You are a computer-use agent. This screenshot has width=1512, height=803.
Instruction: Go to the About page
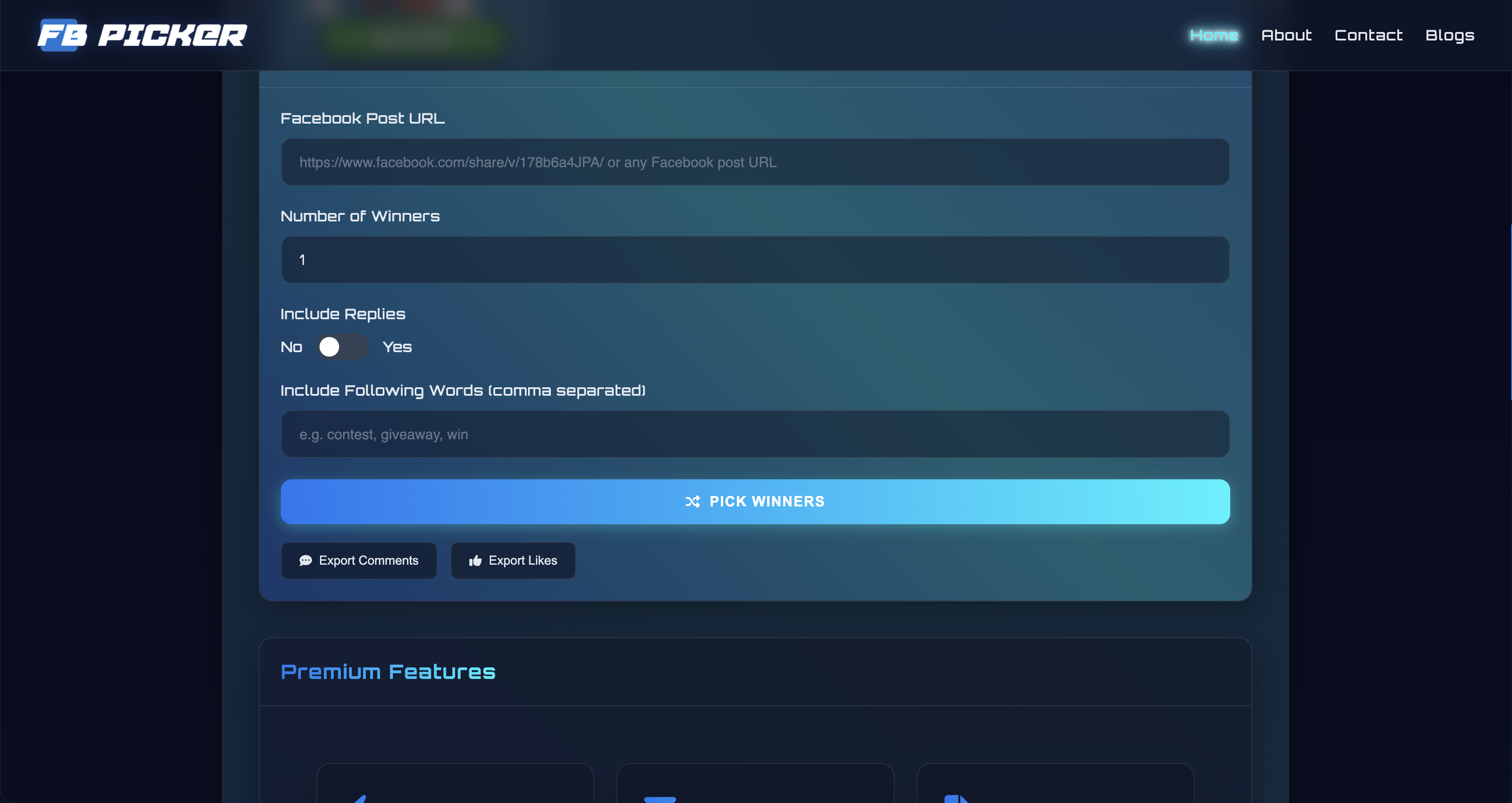1286,35
